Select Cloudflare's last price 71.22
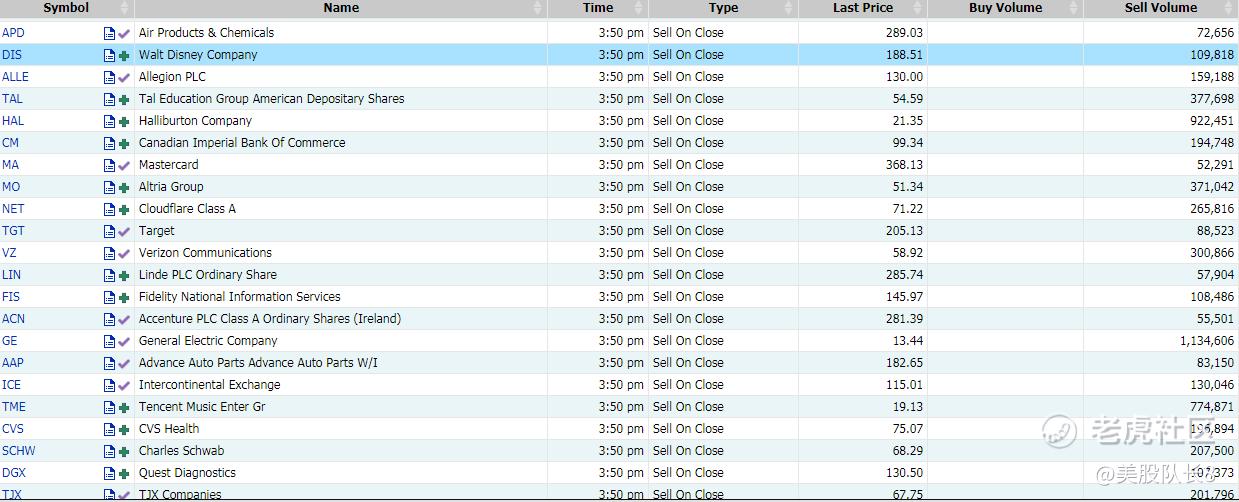 pos(908,209)
